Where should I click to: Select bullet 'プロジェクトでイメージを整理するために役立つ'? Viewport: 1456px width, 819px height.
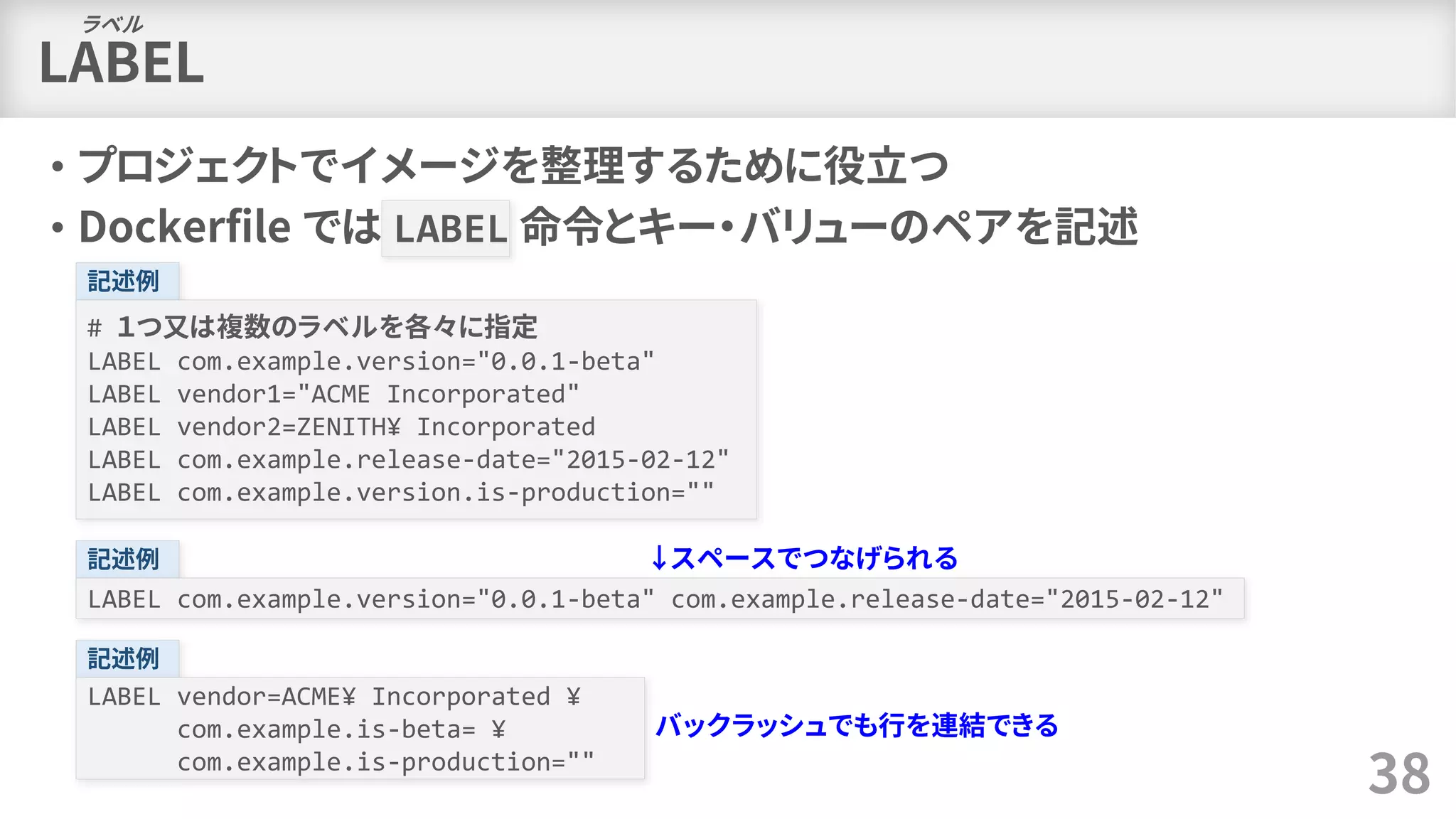point(513,165)
